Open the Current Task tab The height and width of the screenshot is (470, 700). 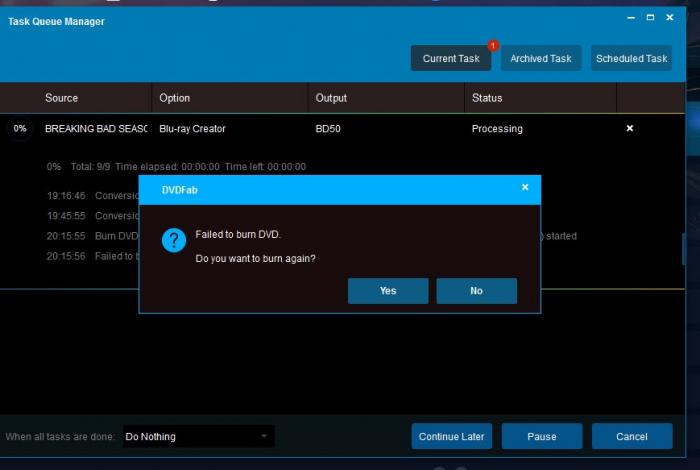pos(451,58)
